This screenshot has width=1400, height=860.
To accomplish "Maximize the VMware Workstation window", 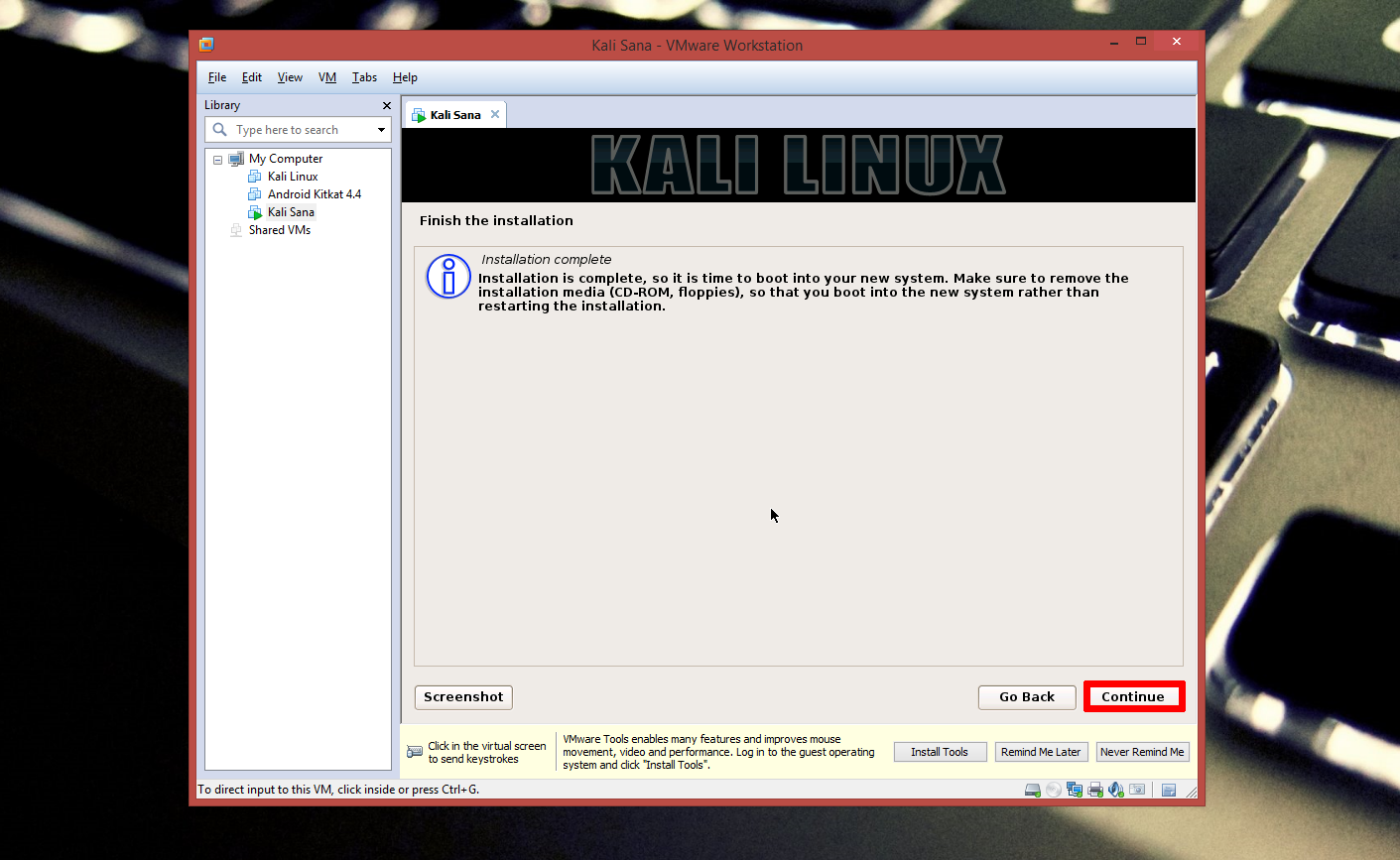I will 1141,42.
